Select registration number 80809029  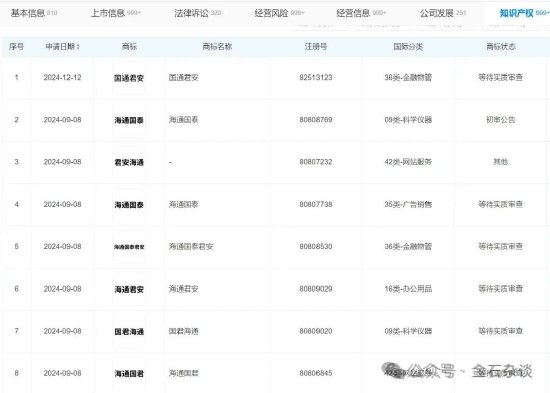tap(316, 289)
